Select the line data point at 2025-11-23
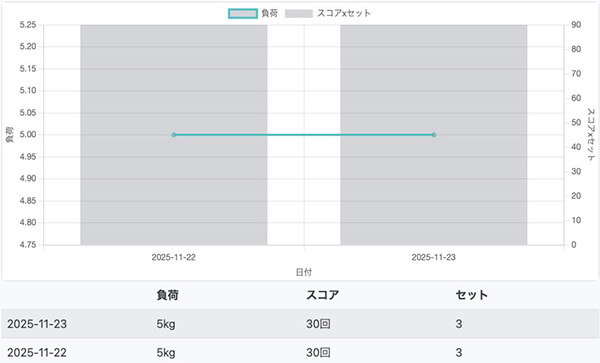Viewport: 600px width, 363px height. [434, 135]
